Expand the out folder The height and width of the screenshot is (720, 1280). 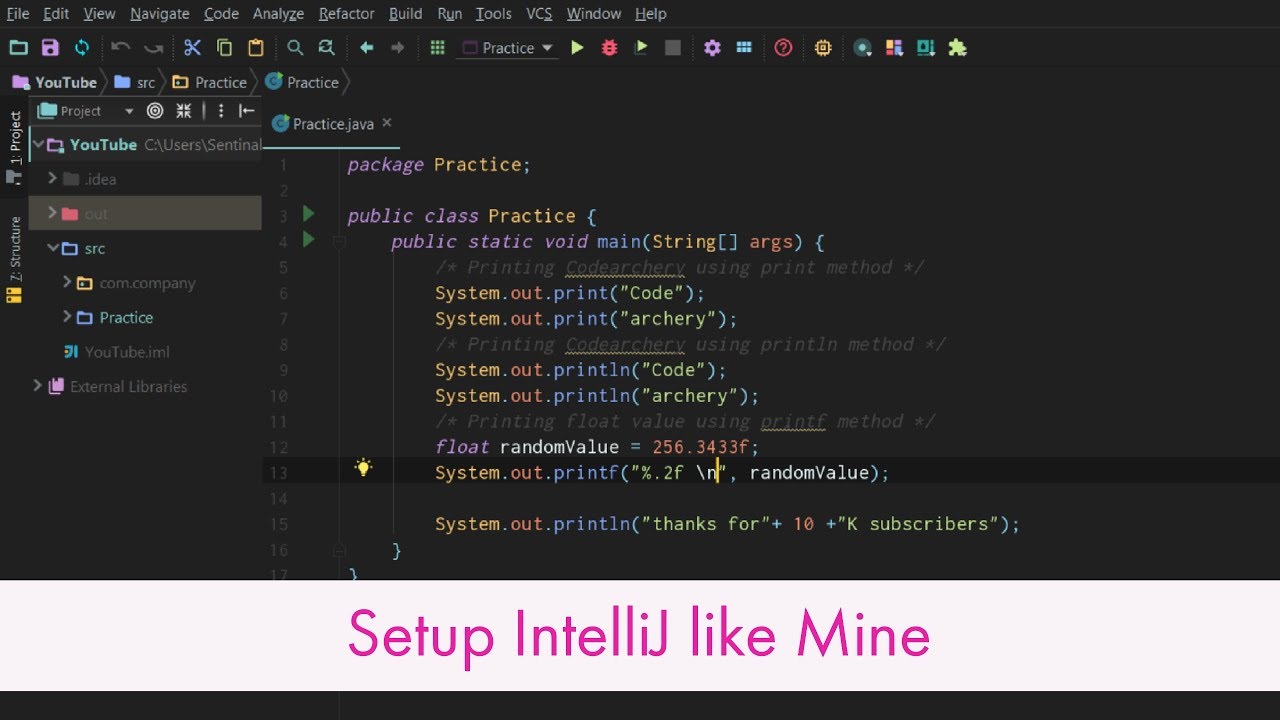(x=53, y=213)
